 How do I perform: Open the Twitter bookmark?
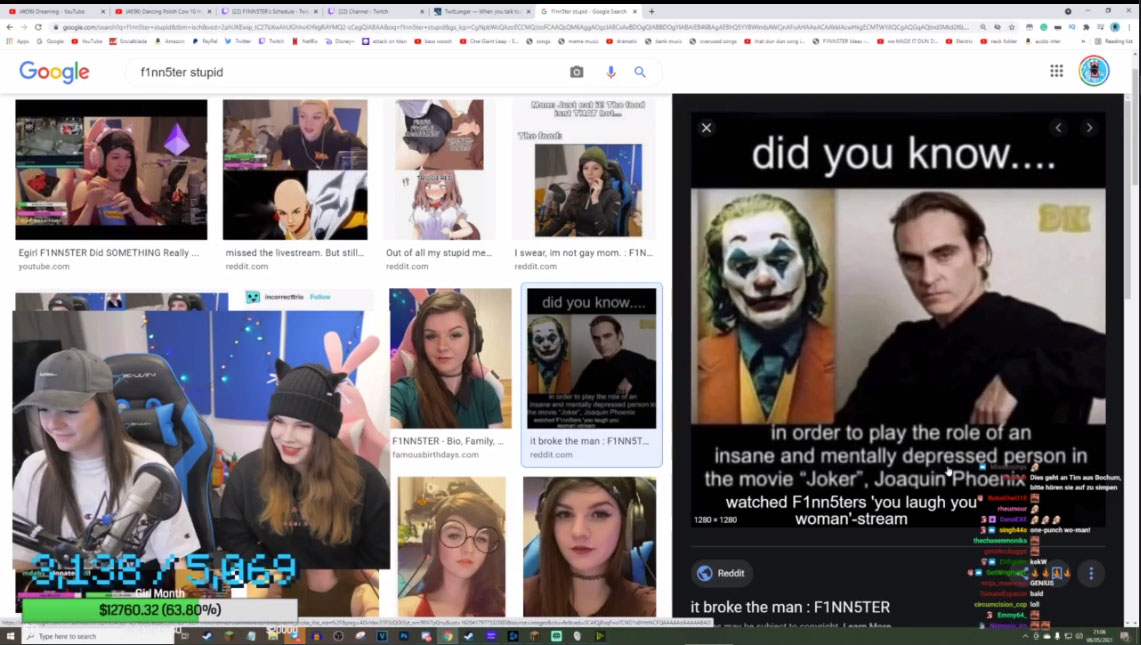pos(238,41)
